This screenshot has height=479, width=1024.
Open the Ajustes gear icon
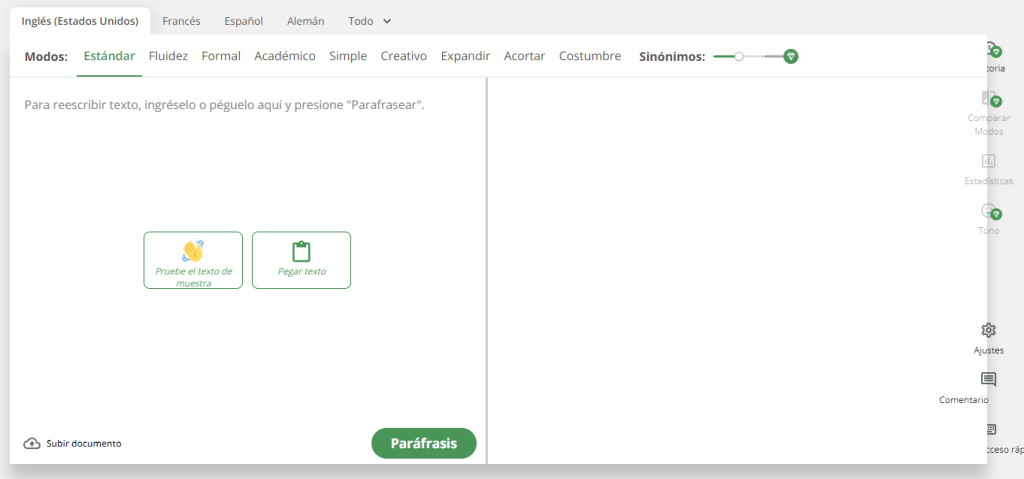point(988,330)
